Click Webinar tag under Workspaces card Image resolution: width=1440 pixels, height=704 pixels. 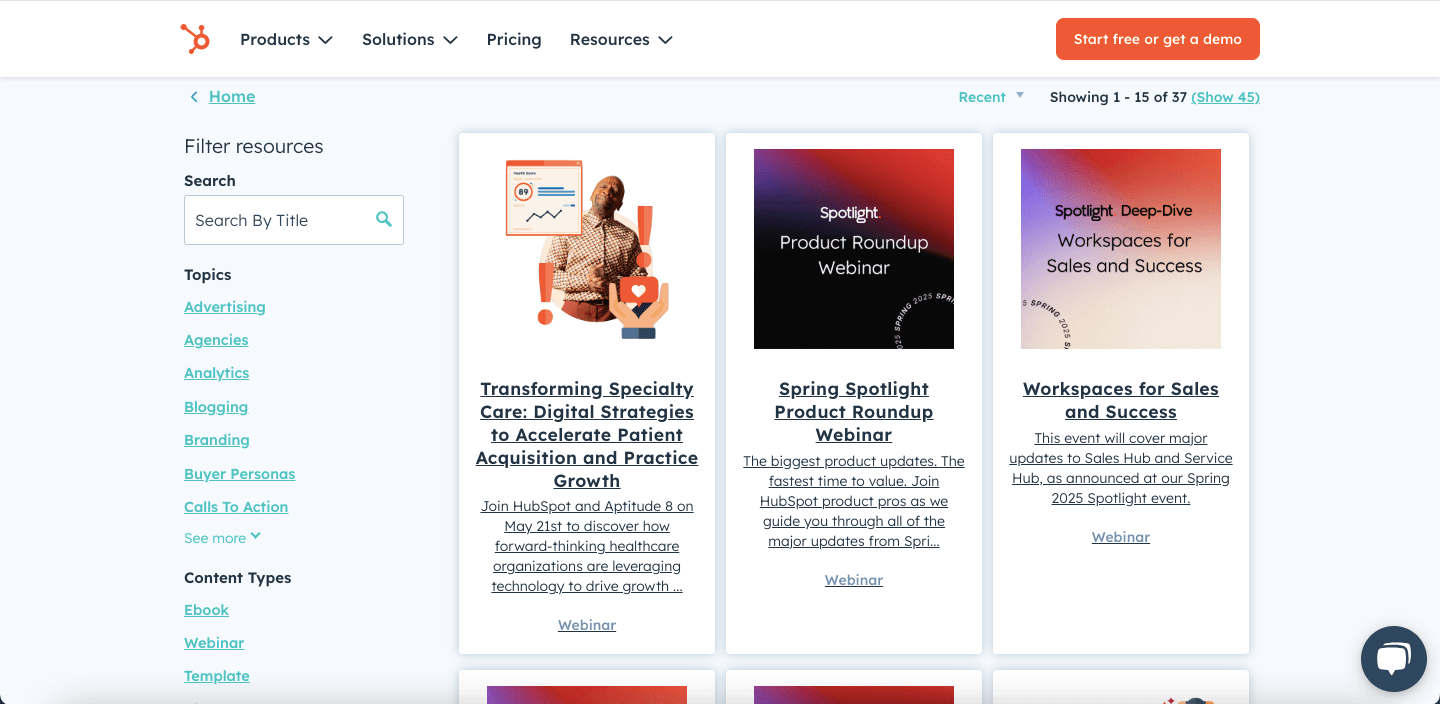[1121, 537]
